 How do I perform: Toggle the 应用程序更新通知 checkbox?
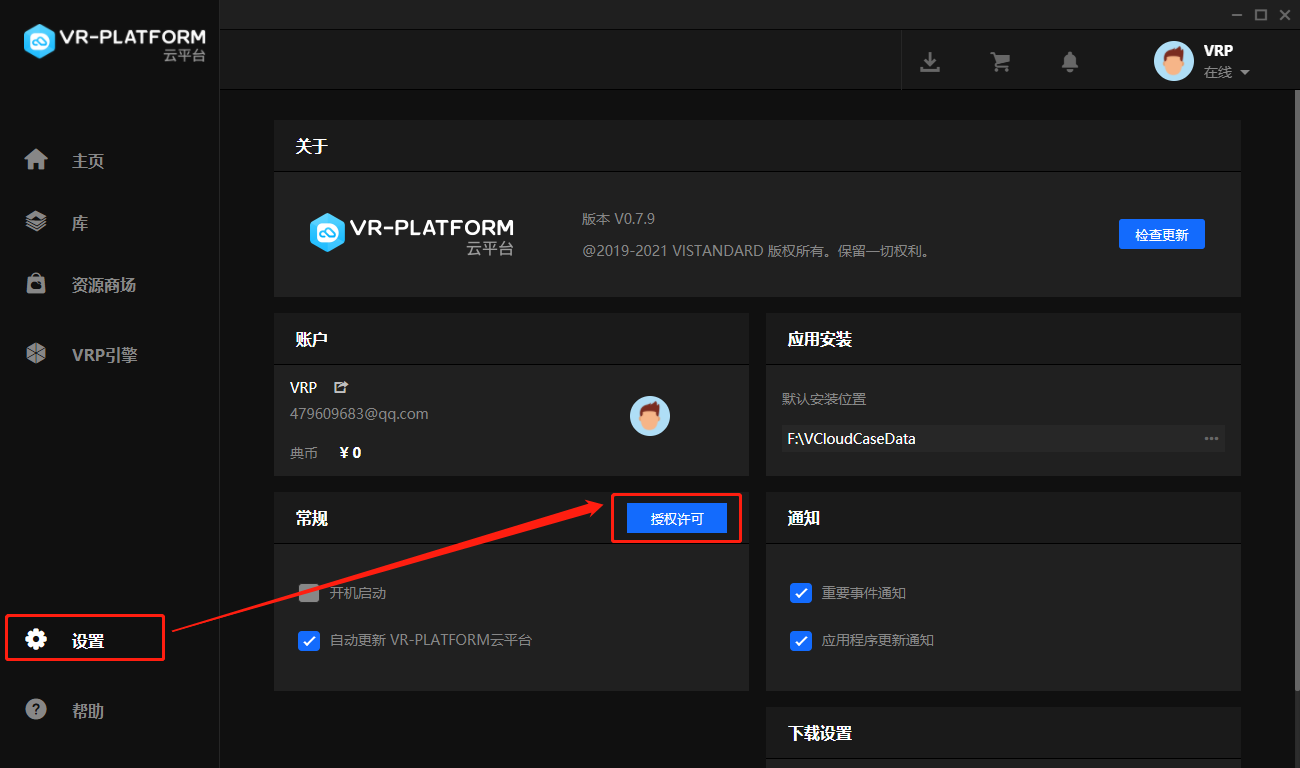[801, 640]
